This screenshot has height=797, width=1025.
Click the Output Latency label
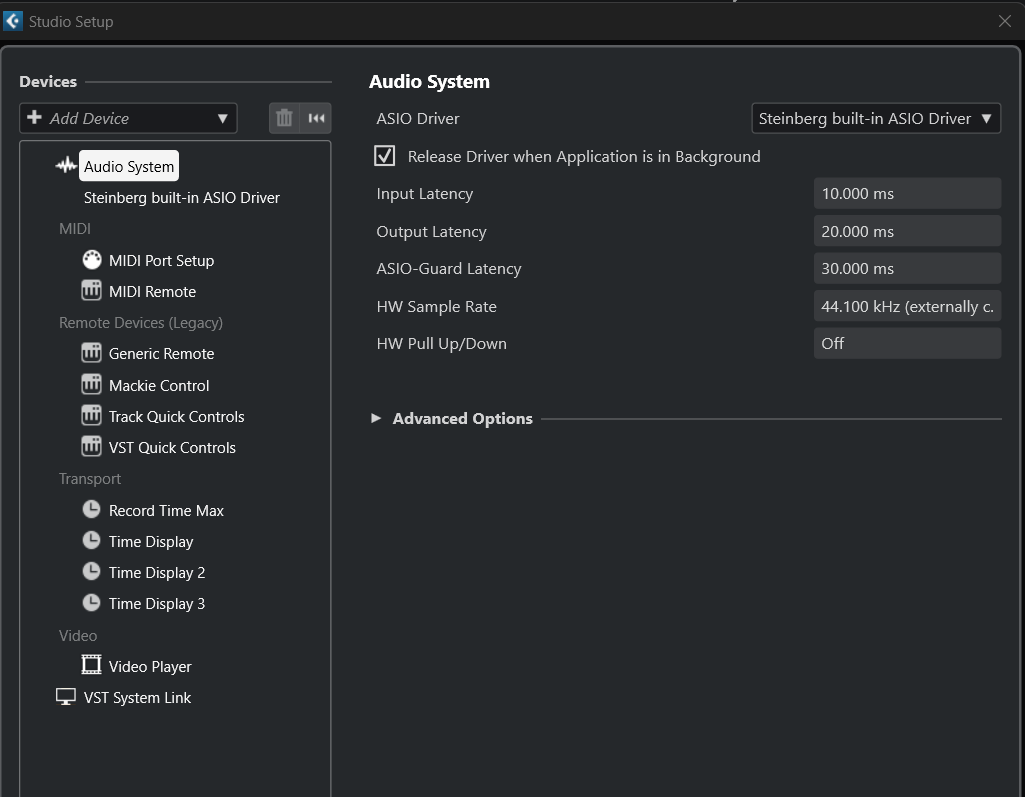tap(431, 231)
